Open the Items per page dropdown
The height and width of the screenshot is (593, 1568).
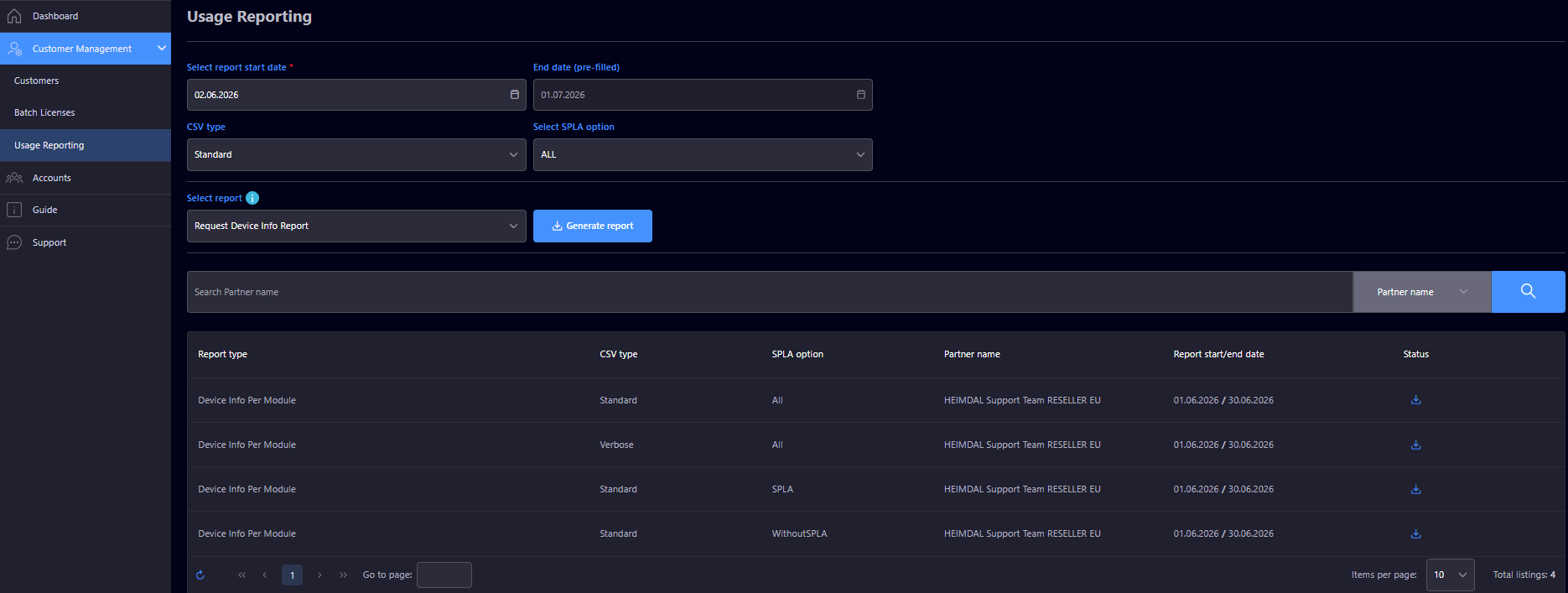1450,575
